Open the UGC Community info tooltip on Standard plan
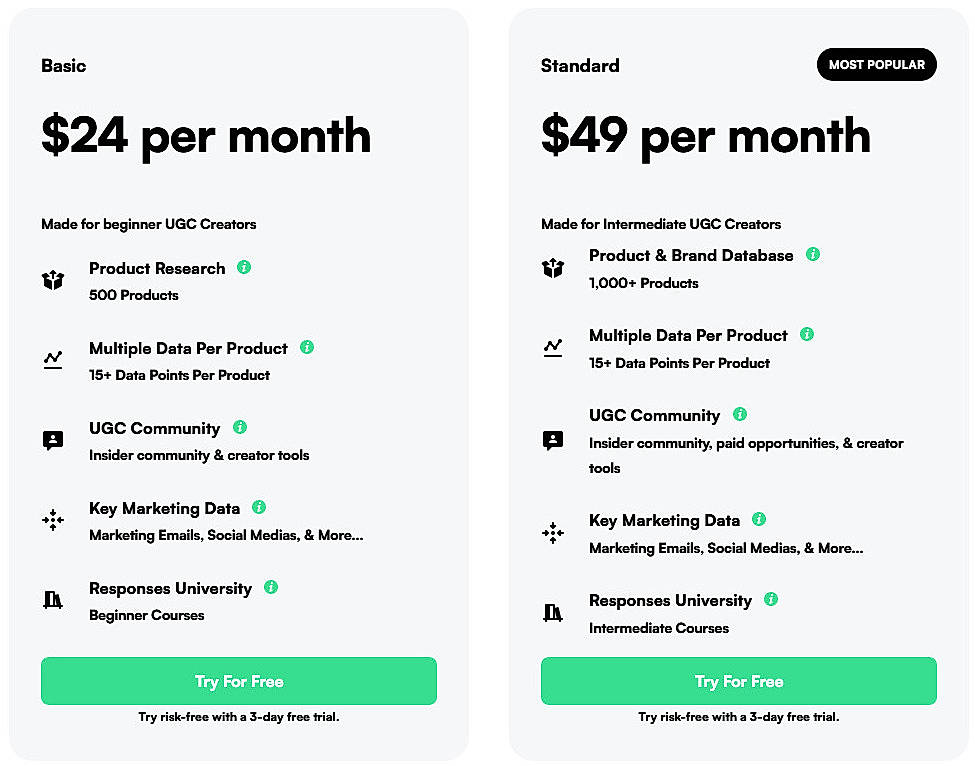Viewport: 975px width, 766px height. [x=739, y=414]
